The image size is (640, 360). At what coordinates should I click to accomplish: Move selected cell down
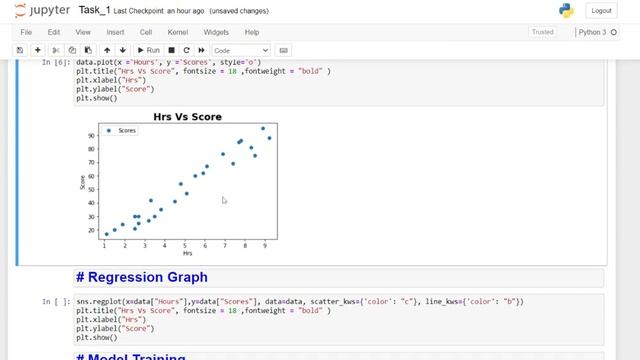(x=123, y=50)
